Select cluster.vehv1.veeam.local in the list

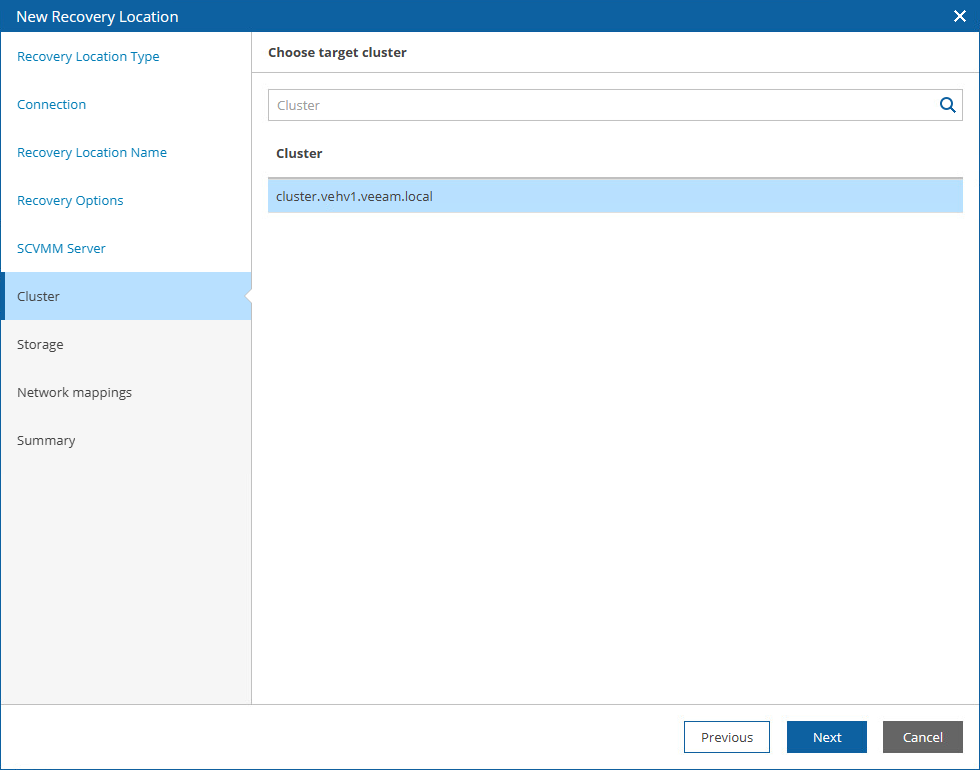(x=355, y=197)
